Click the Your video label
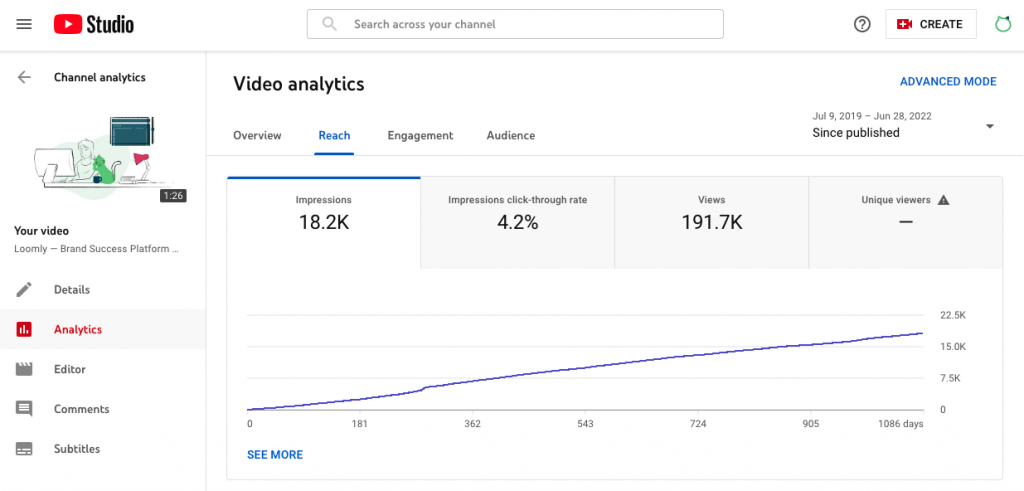 41,230
